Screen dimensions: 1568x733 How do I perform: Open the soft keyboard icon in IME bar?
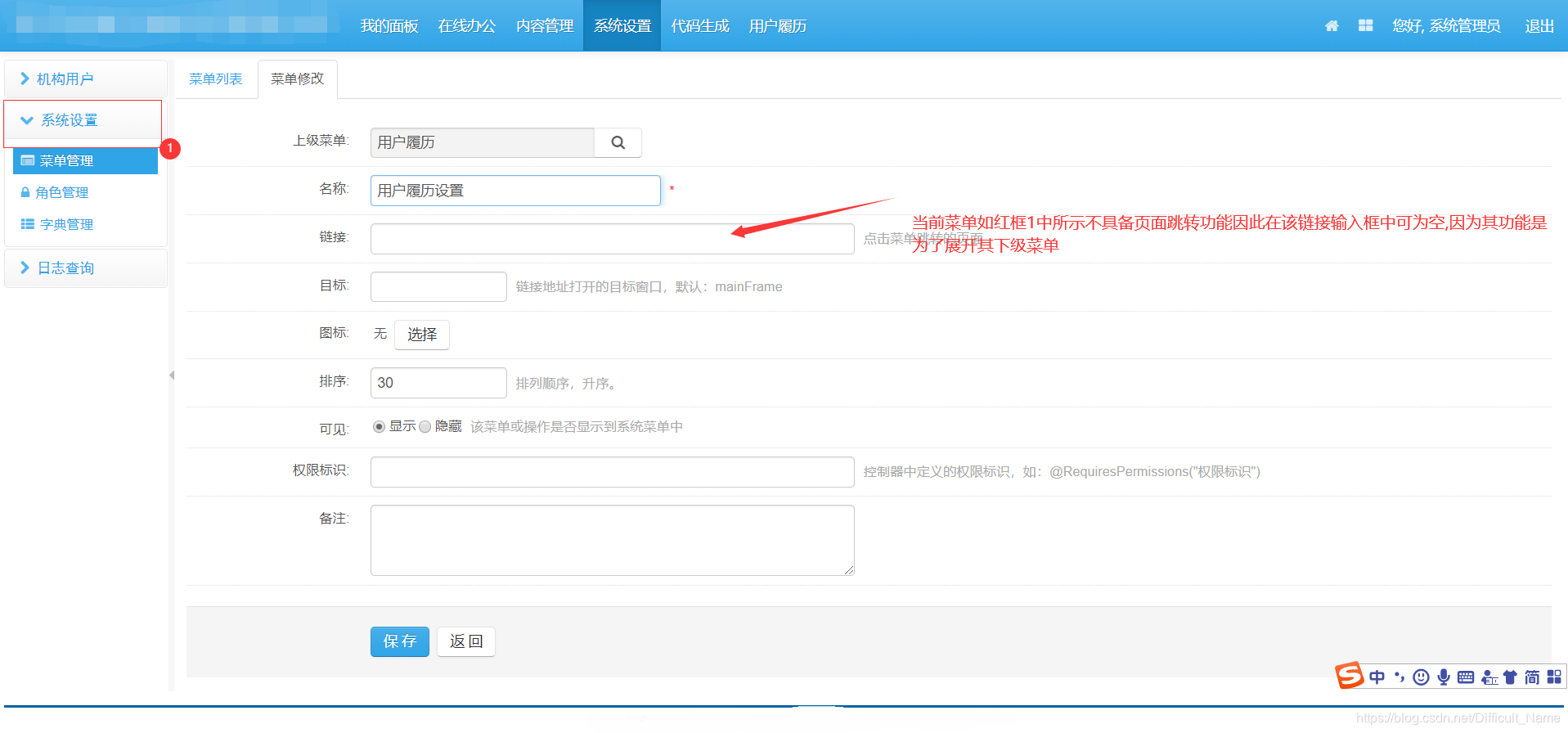[x=1466, y=677]
